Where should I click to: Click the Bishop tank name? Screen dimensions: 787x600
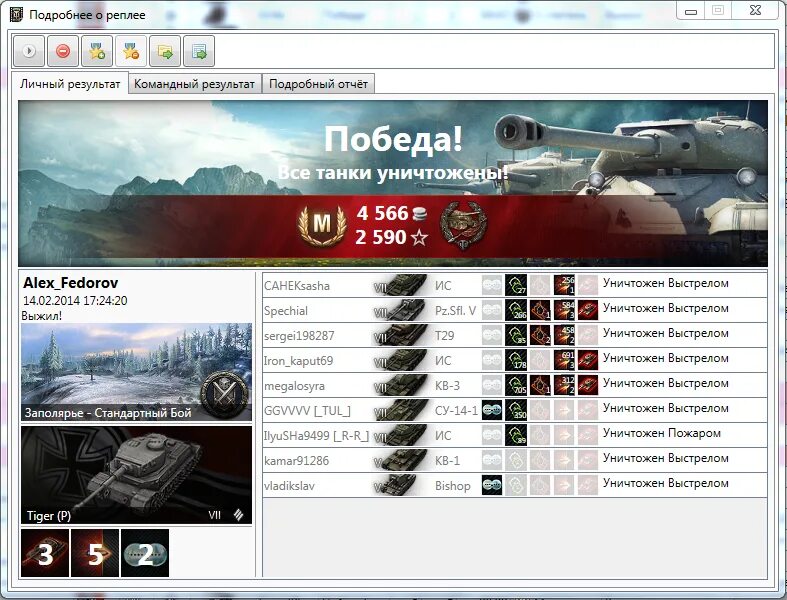pyautogui.click(x=453, y=486)
